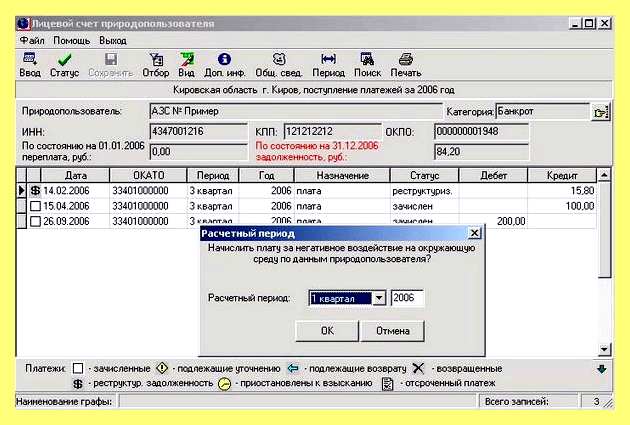Click the Выход menu item

point(113,41)
